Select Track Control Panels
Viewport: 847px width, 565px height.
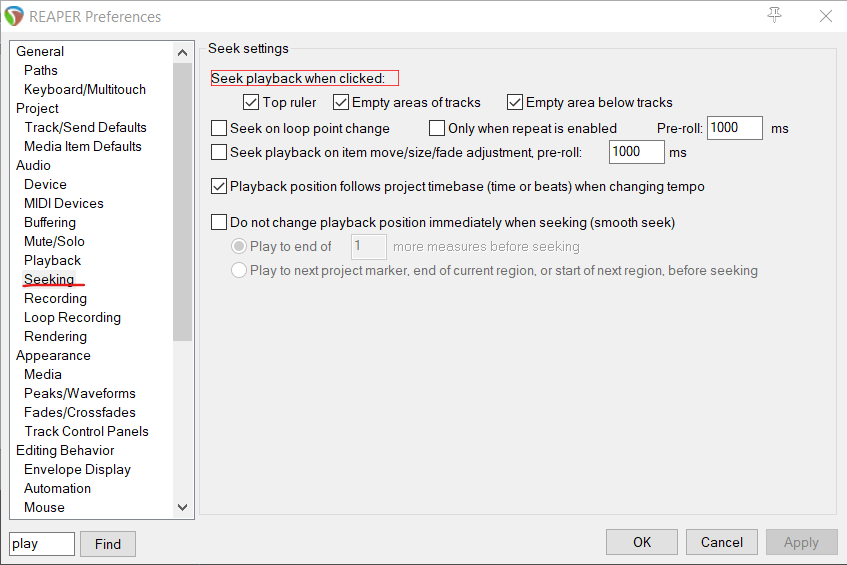tap(86, 431)
